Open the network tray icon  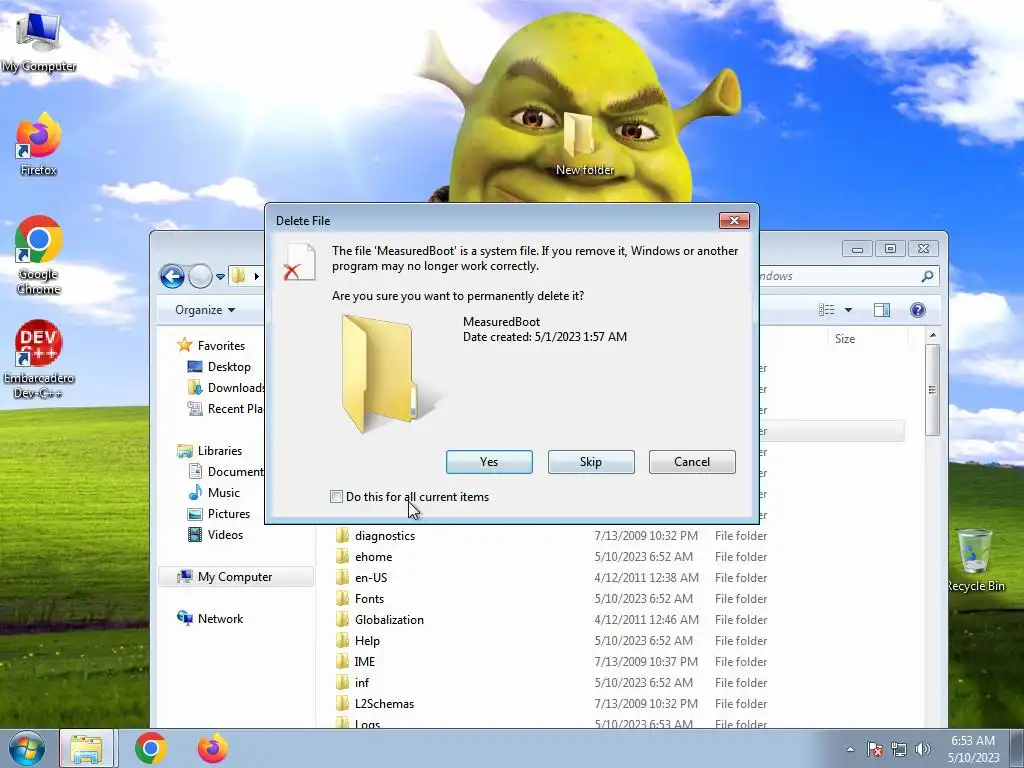899,749
